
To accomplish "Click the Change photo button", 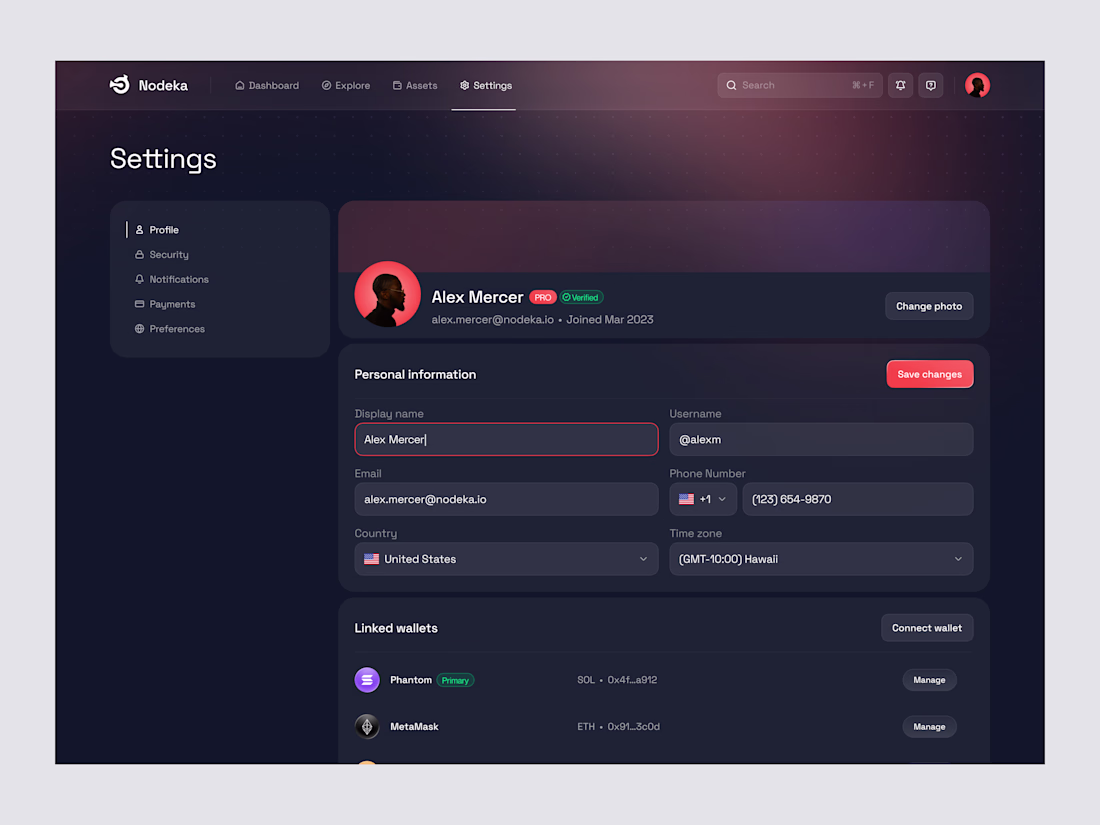I will click(x=929, y=306).
